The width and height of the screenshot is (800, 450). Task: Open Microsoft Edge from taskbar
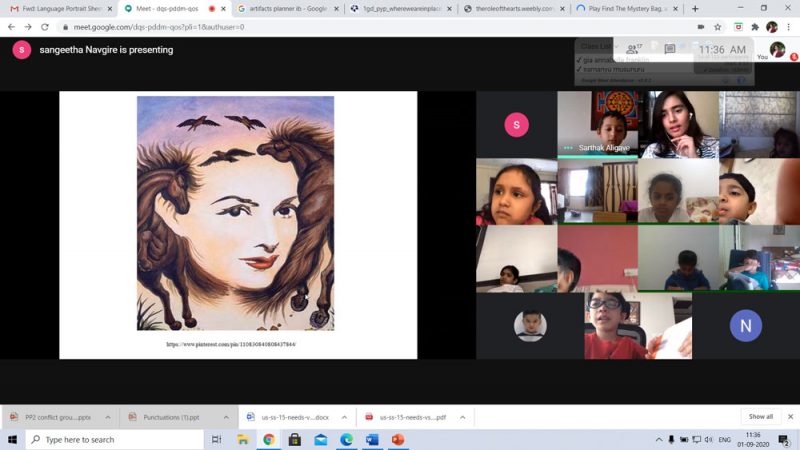point(346,439)
